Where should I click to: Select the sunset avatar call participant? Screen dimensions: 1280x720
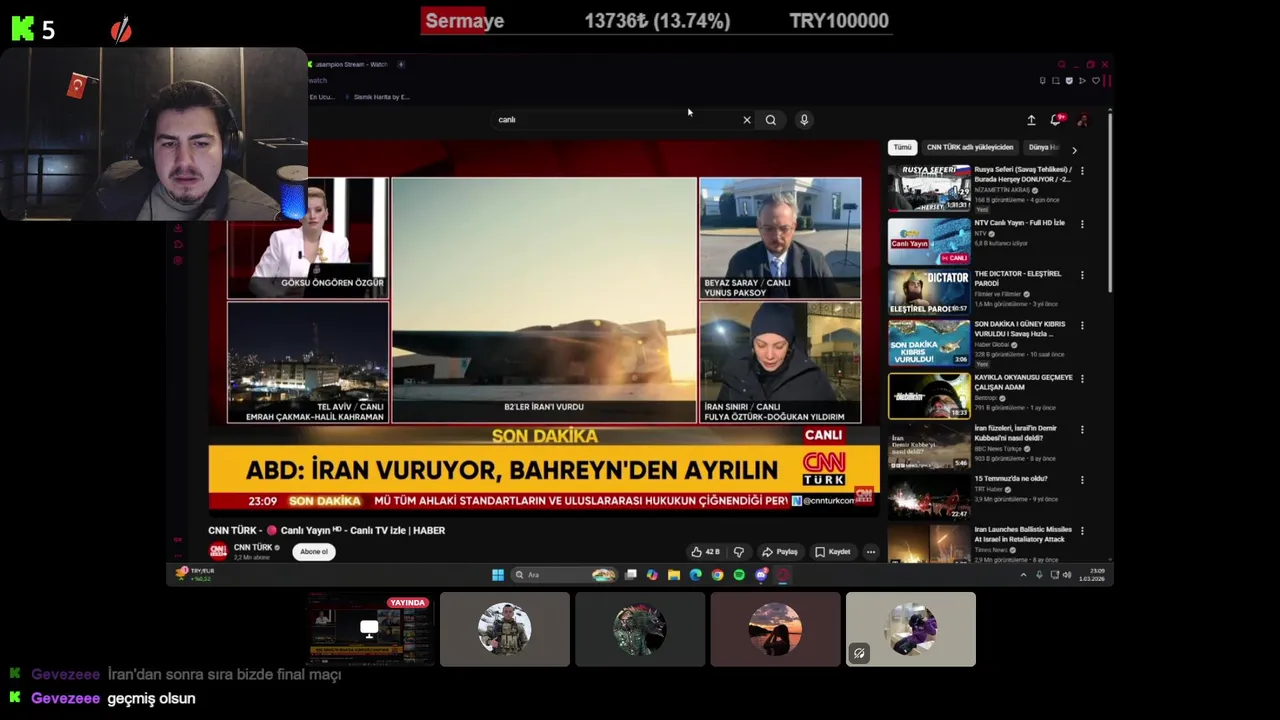[x=775, y=629]
